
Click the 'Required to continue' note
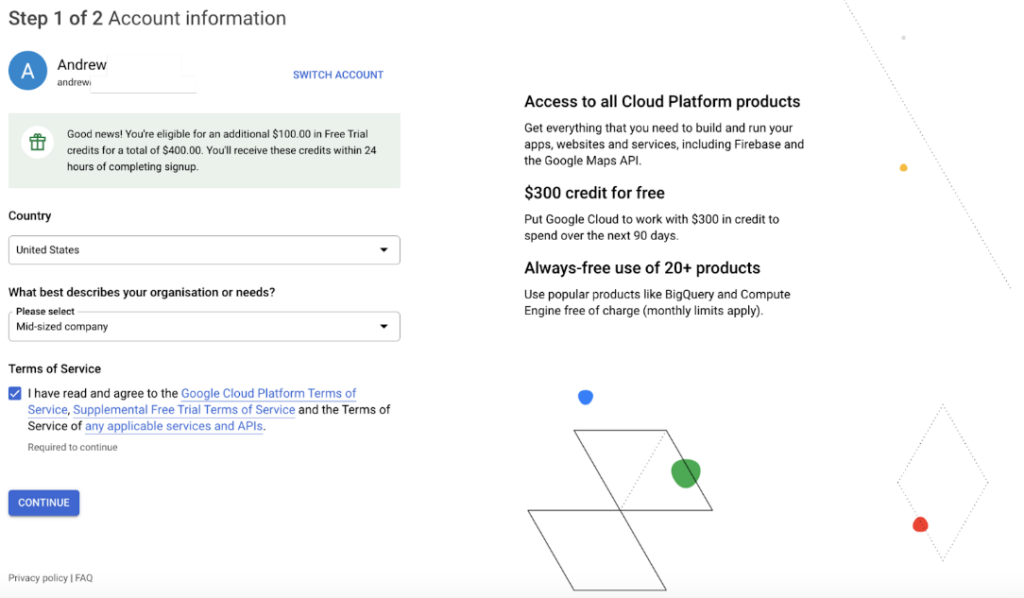click(72, 447)
